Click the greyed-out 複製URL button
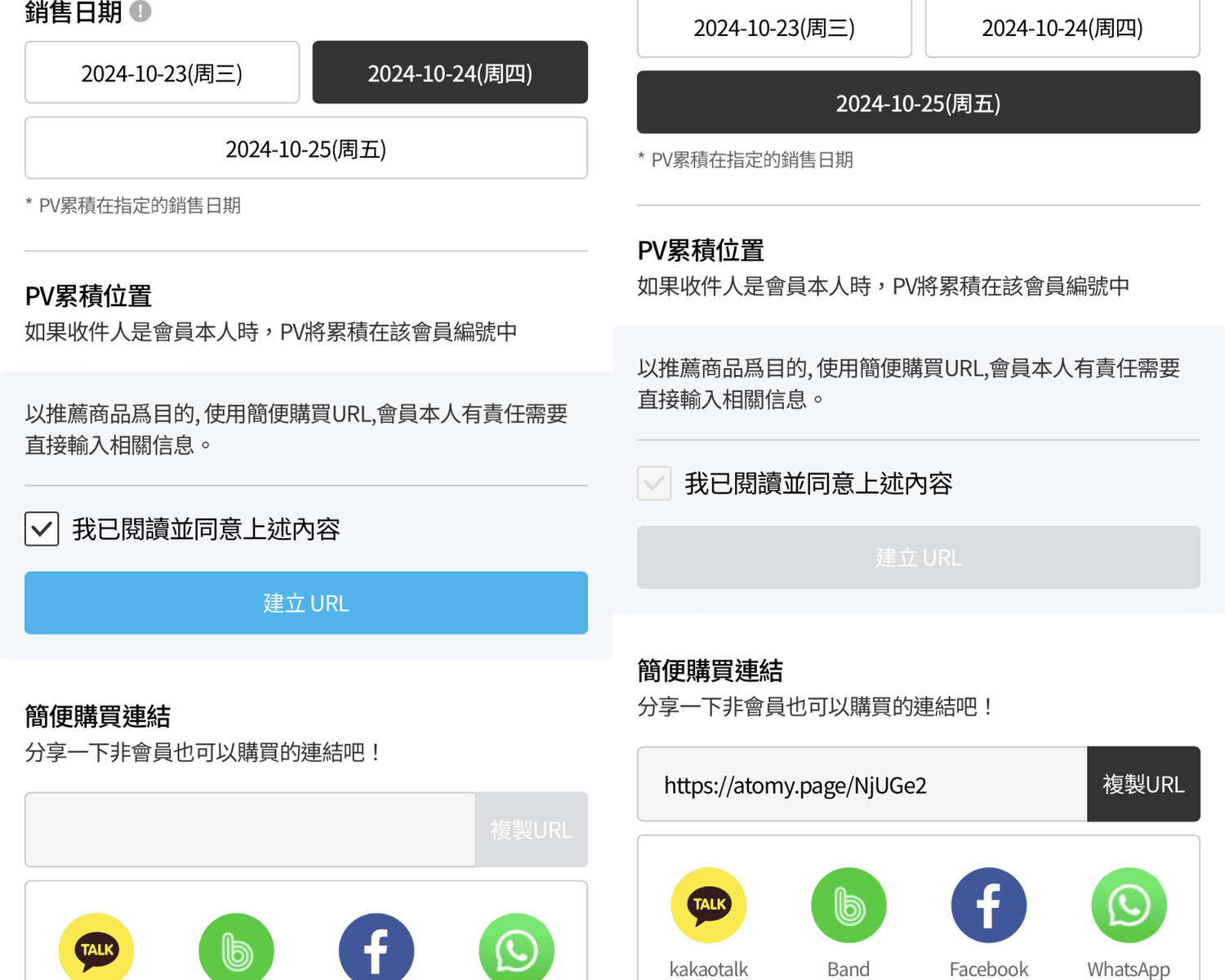 point(531,830)
